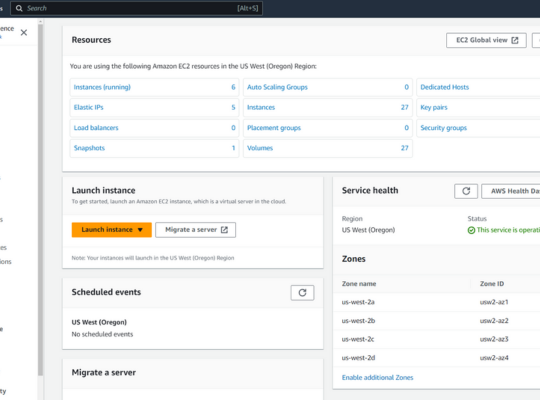Click the search magnifier icon
This screenshot has height=400, width=540.
[x=19, y=8]
